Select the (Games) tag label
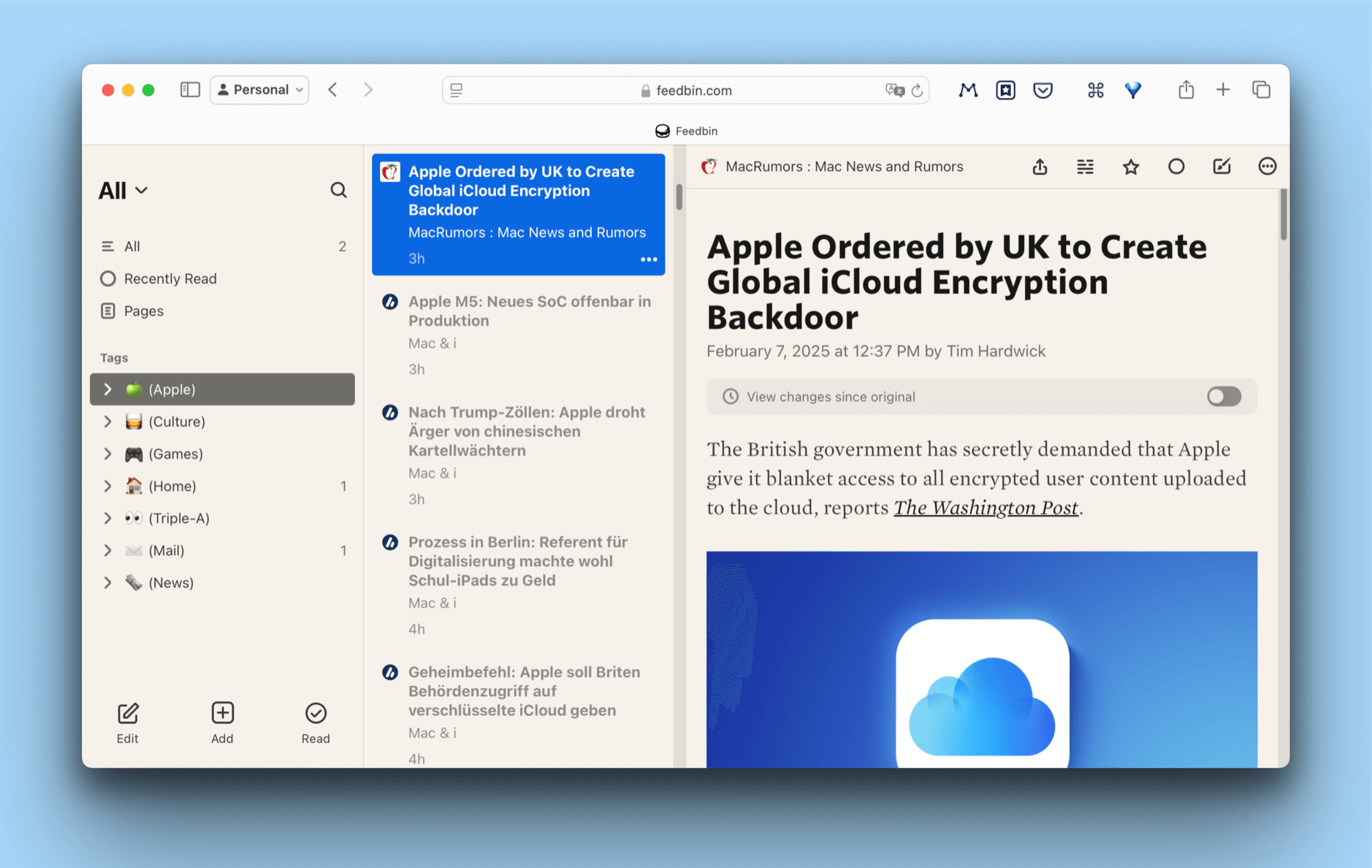The width and height of the screenshot is (1372, 868). (x=175, y=454)
